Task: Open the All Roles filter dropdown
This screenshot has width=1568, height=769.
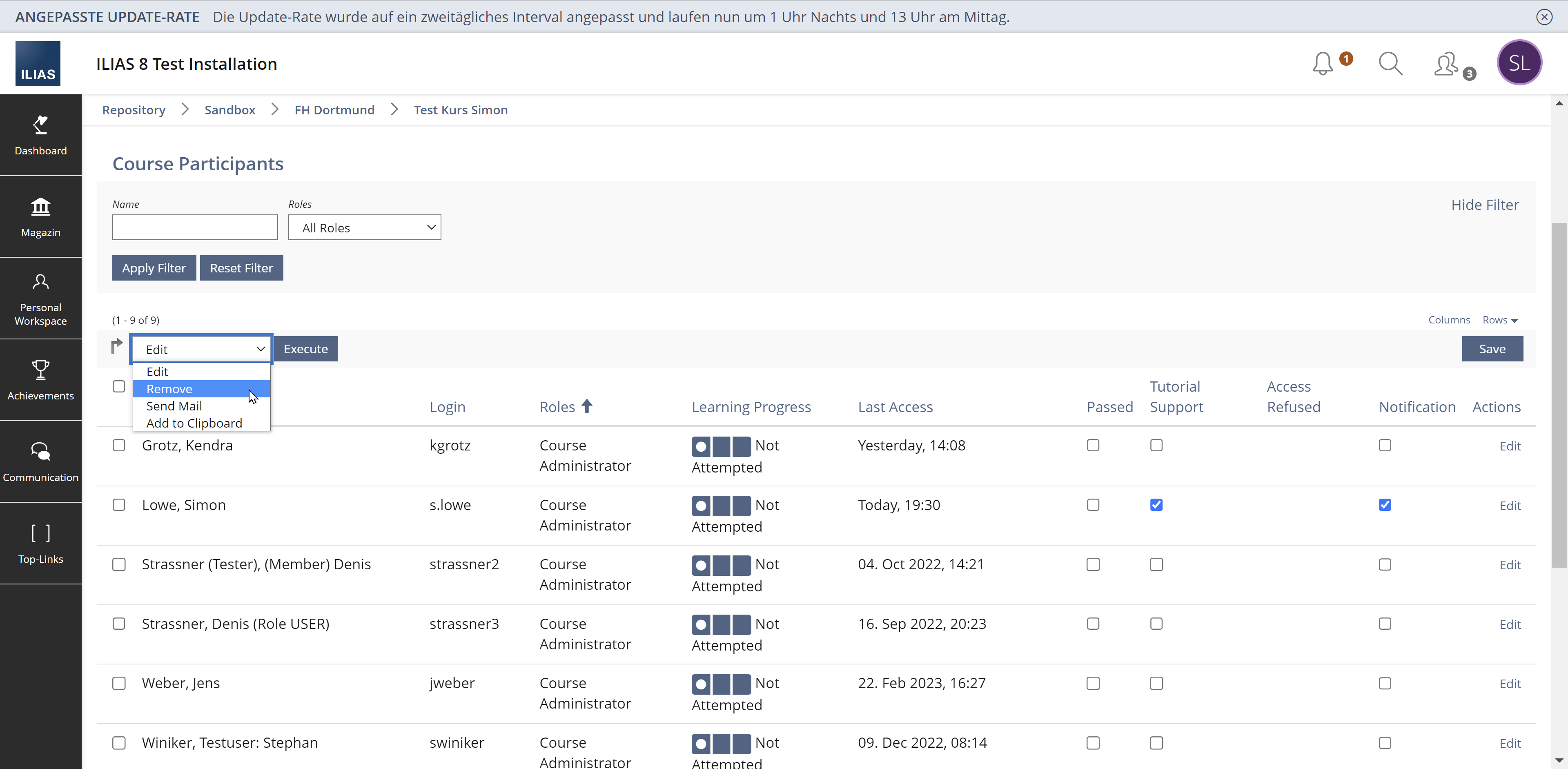Action: (364, 228)
